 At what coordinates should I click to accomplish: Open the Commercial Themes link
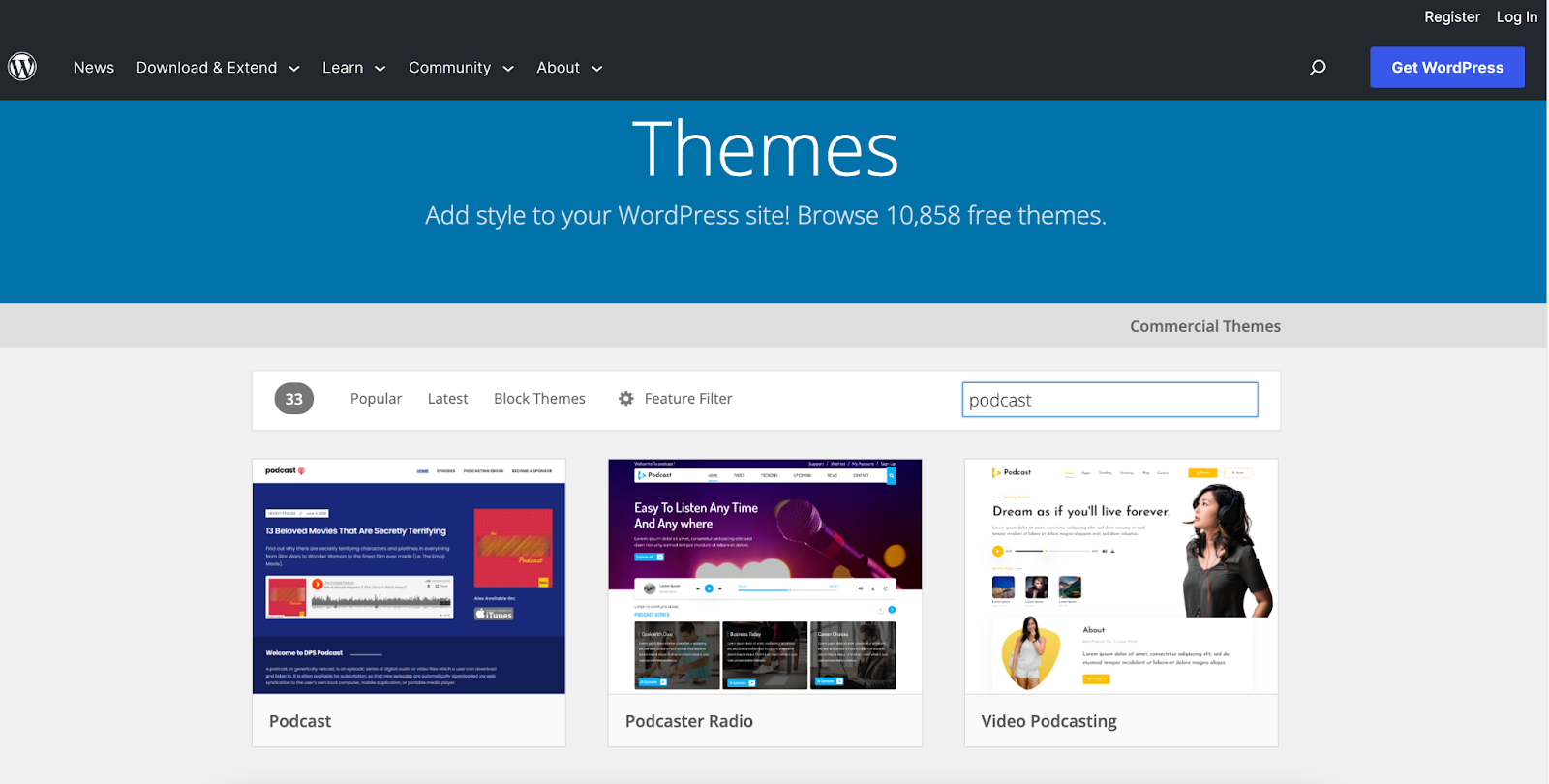coord(1204,326)
